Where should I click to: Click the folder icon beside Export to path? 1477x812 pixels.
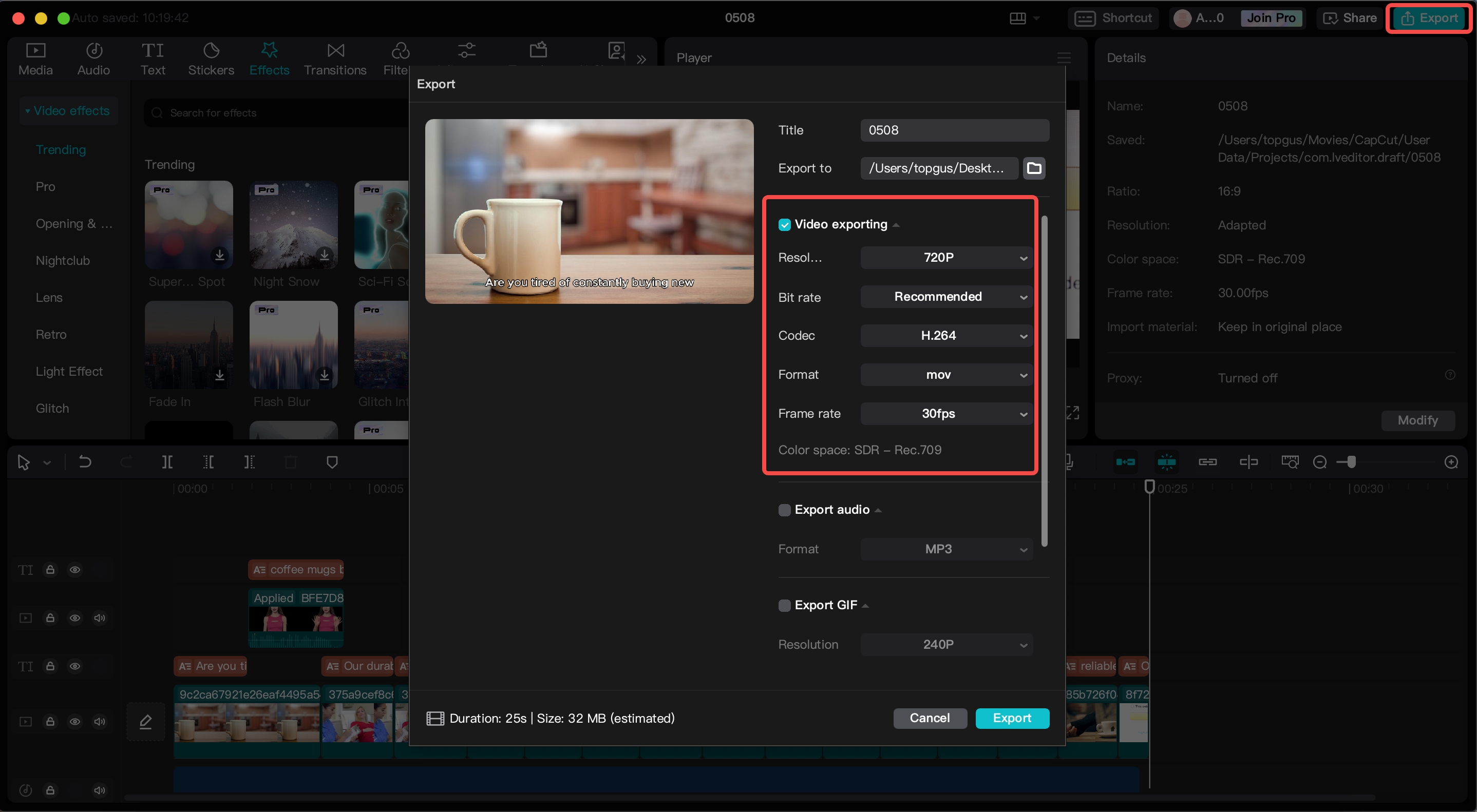click(1034, 168)
